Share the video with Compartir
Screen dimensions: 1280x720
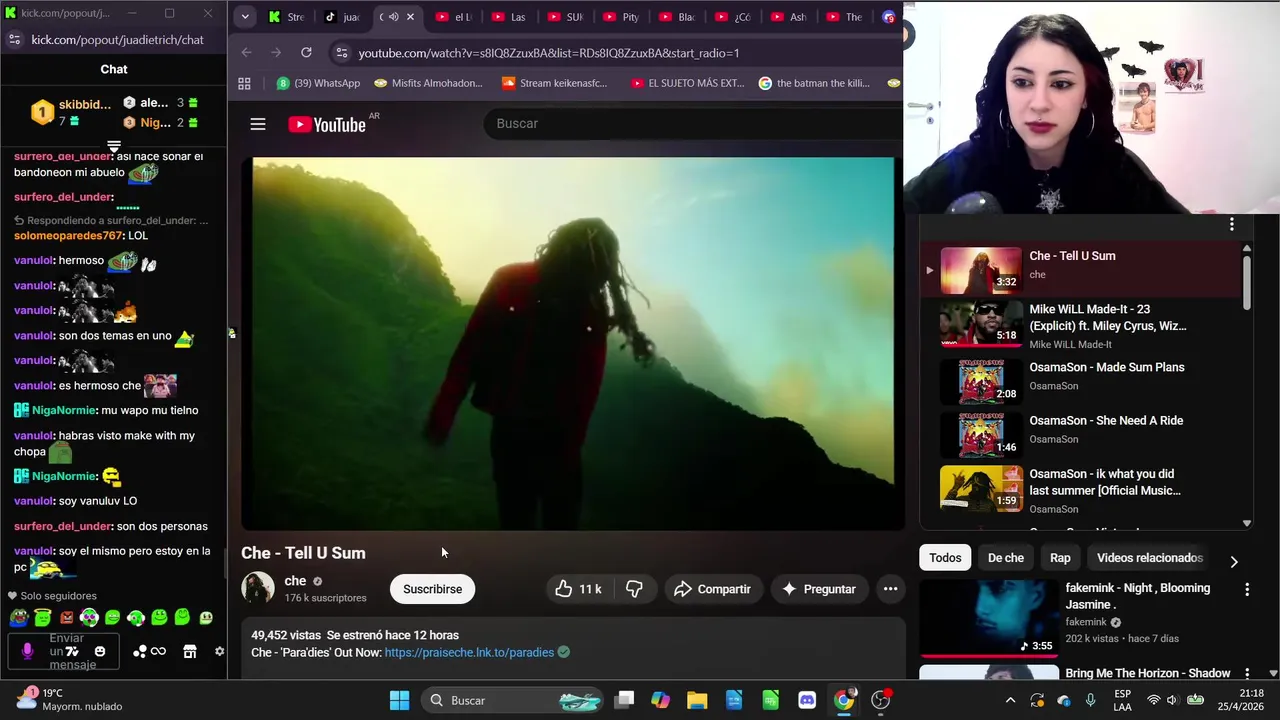[712, 589]
